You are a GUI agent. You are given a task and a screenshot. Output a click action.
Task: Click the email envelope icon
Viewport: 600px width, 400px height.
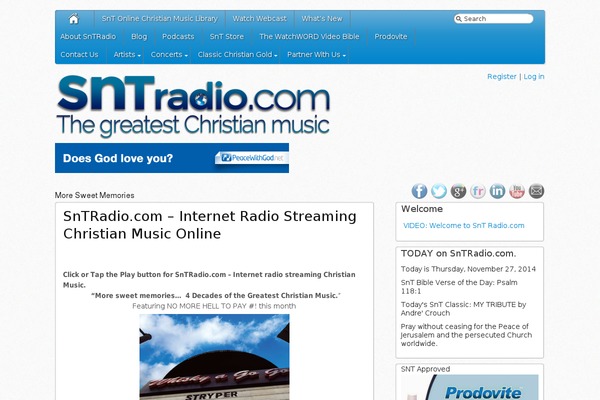point(536,191)
